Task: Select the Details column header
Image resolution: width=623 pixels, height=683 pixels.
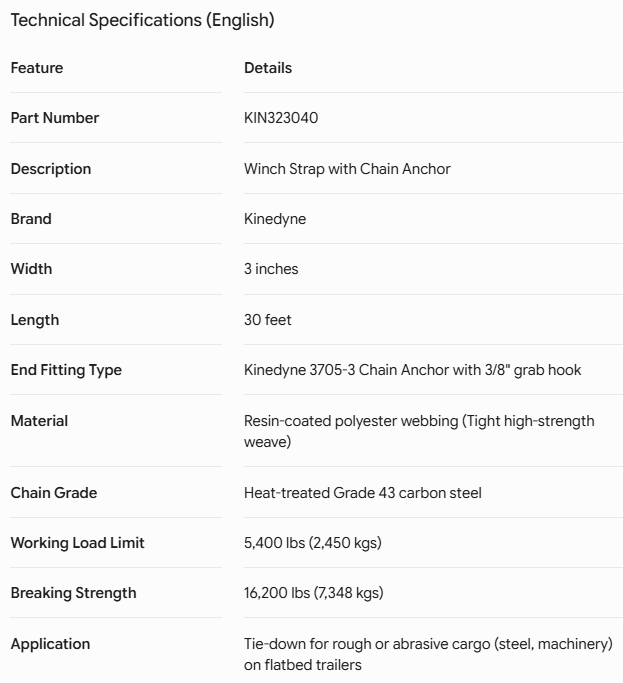Action: click(x=268, y=68)
